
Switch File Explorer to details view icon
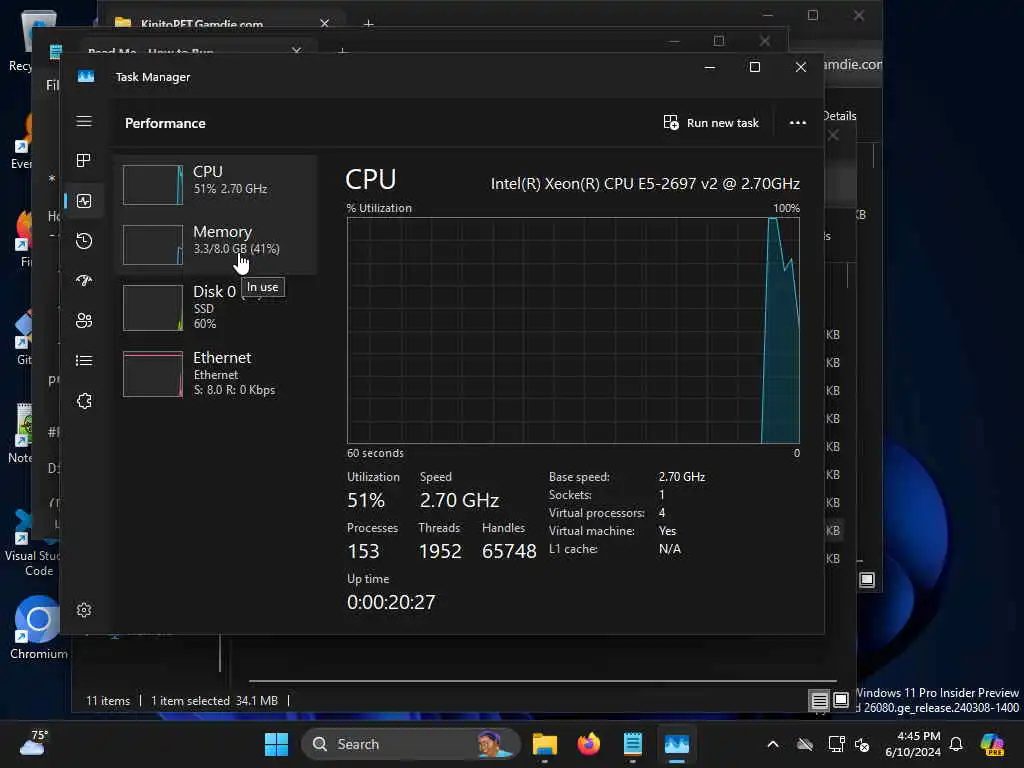click(819, 701)
